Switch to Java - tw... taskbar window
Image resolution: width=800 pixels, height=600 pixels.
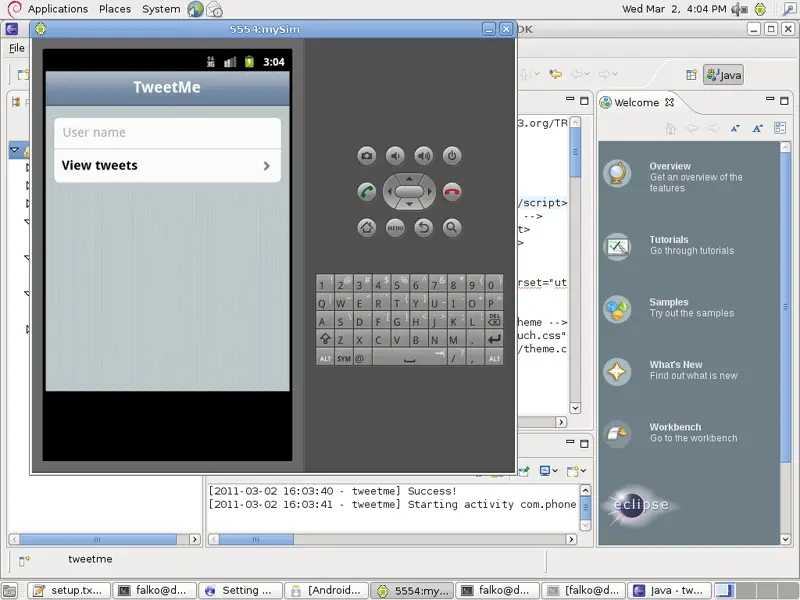click(x=670, y=590)
